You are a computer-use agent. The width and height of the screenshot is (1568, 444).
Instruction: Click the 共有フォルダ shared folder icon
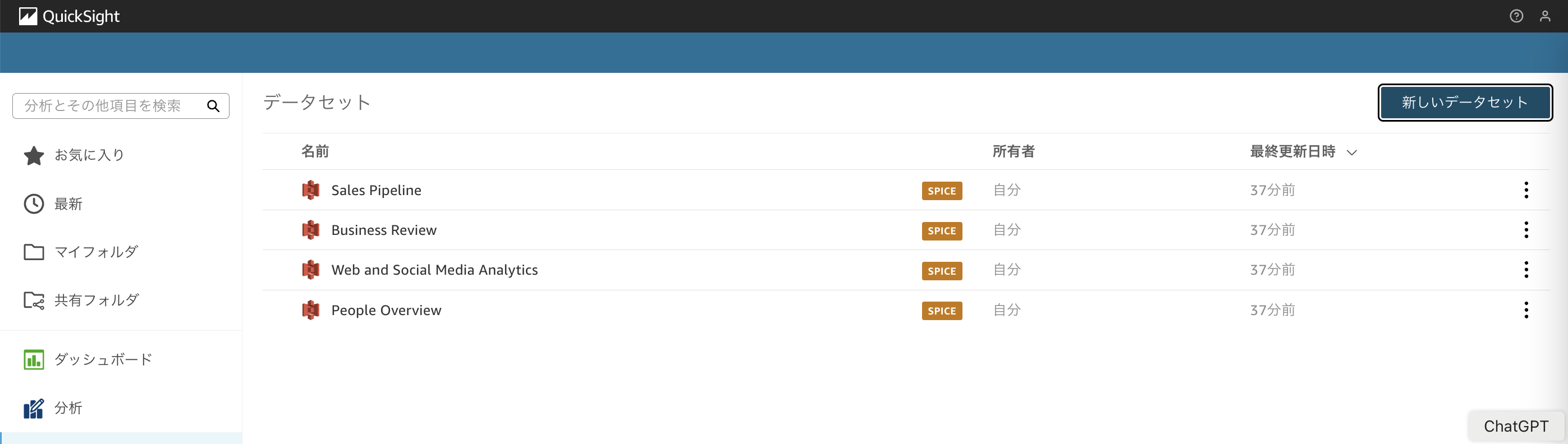coord(34,300)
